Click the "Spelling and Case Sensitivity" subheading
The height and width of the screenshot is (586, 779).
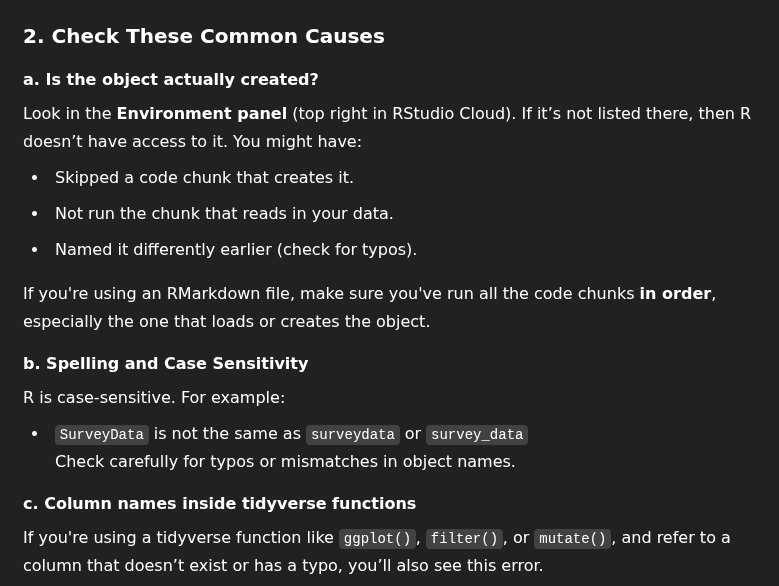pos(177,363)
